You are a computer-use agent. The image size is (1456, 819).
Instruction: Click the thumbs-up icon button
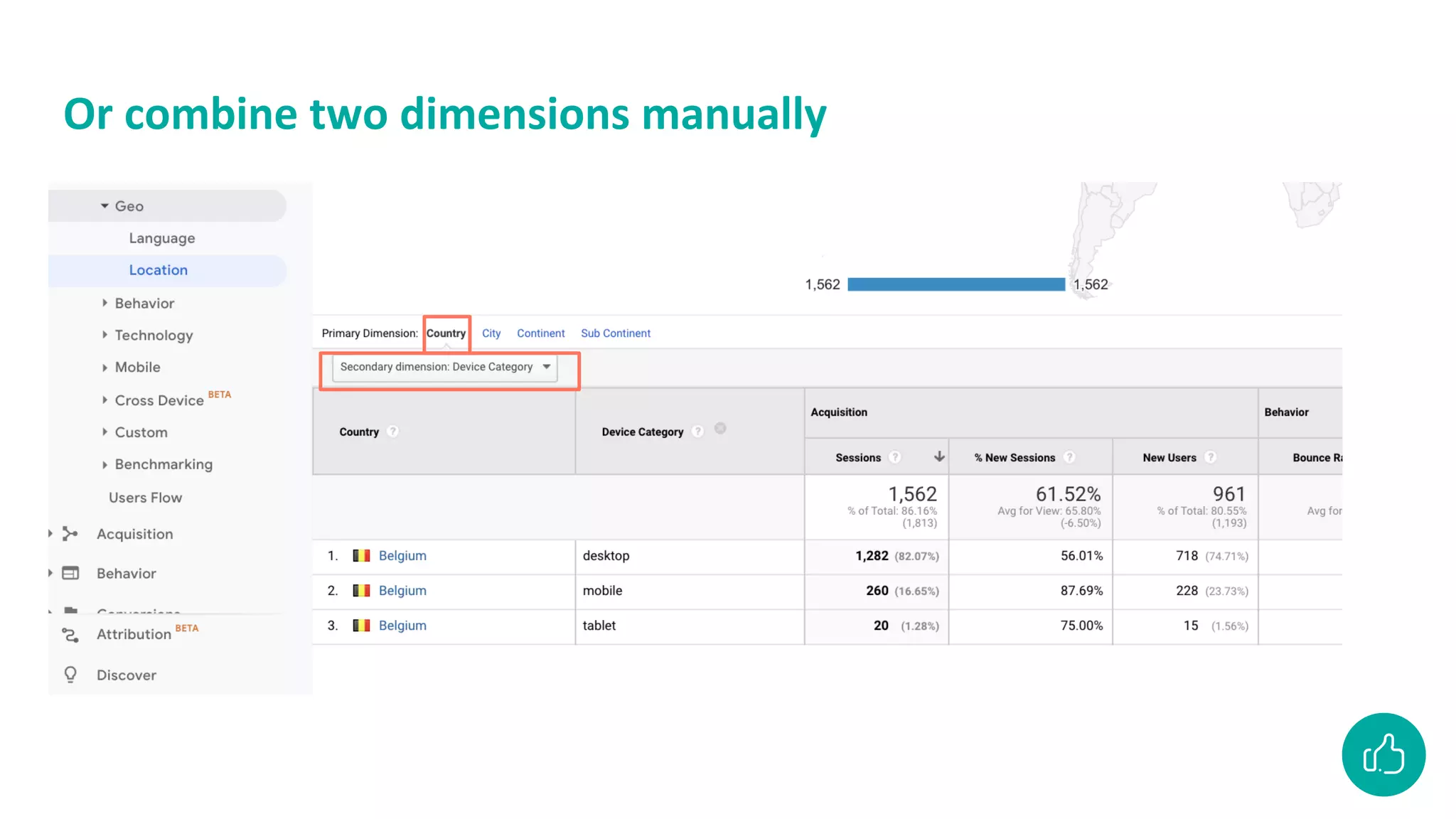point(1383,754)
